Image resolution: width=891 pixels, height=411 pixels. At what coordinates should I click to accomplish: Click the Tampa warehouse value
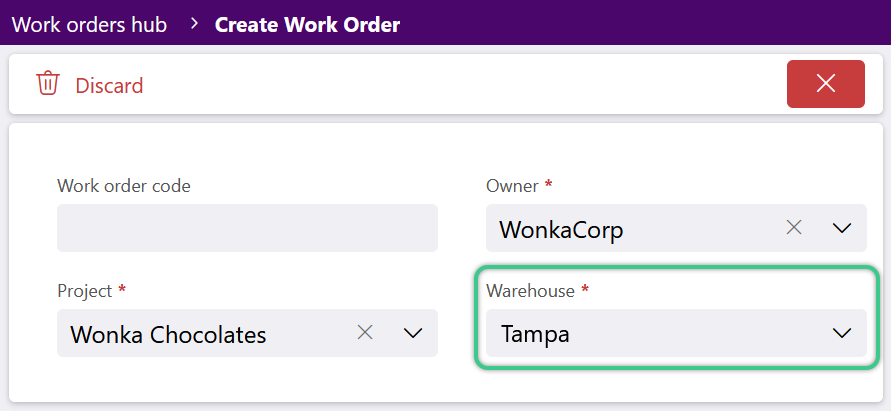coord(535,335)
